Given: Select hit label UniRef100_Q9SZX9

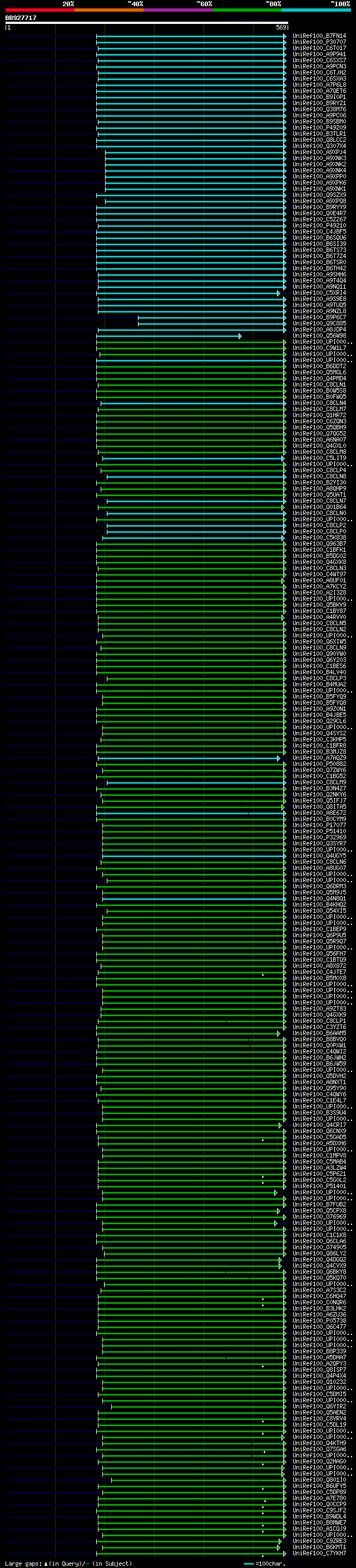Looking at the screenshot, I should 319,195.
